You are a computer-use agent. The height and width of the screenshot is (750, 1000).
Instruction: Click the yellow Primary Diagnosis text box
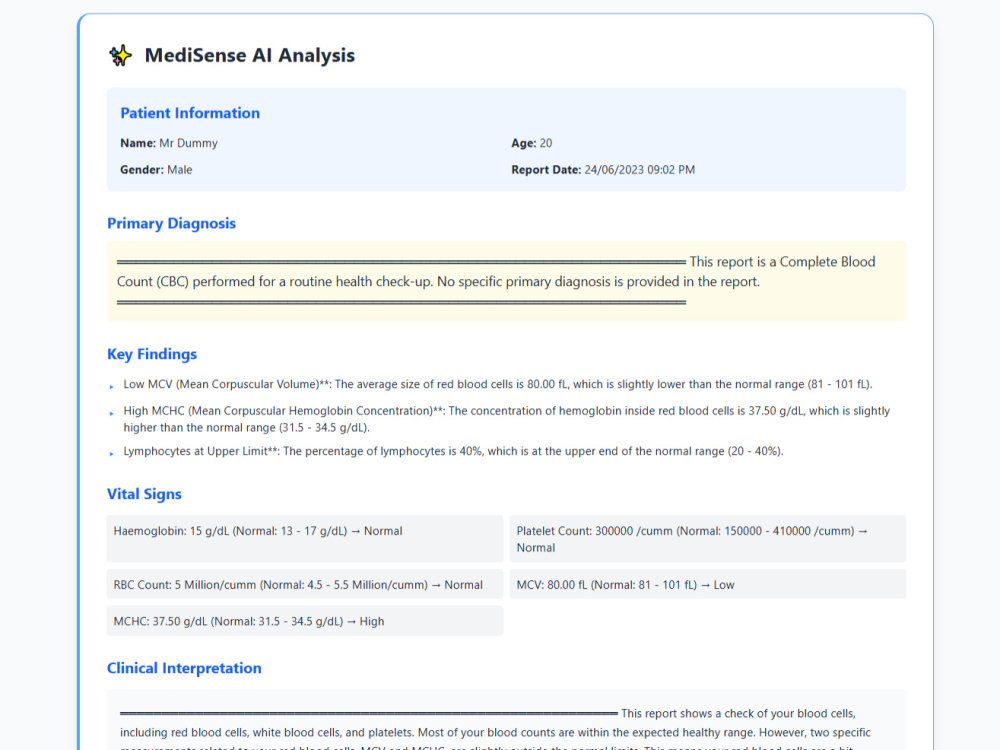point(506,281)
